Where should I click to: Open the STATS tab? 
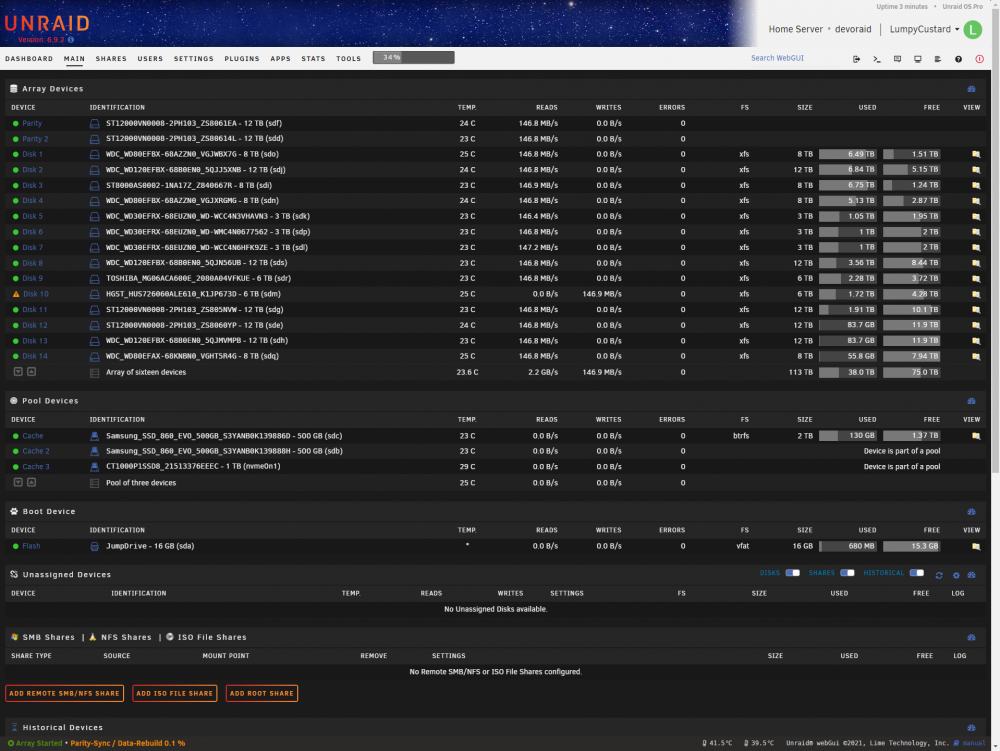(313, 59)
